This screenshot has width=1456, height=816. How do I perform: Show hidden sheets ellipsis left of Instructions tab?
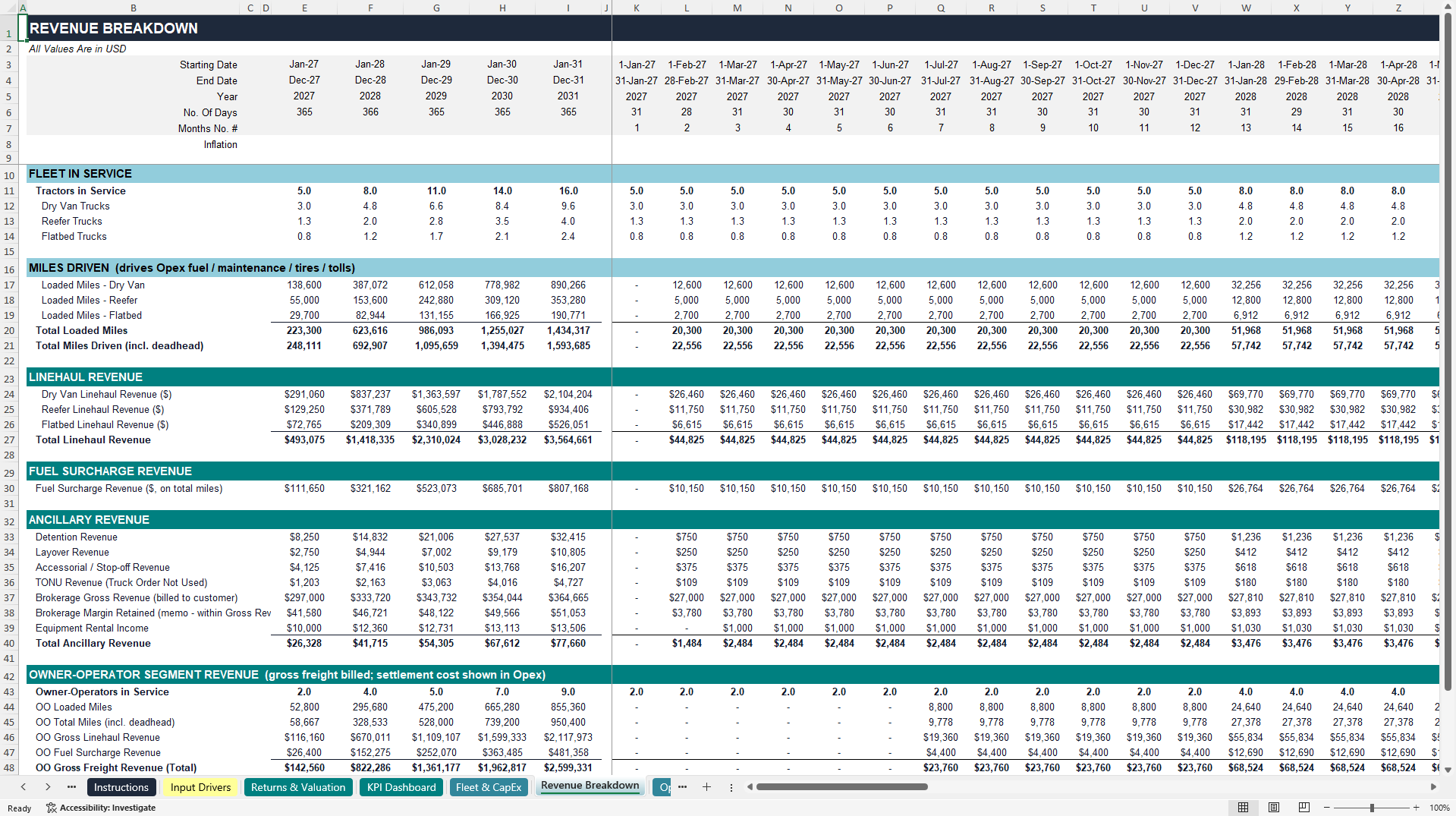click(x=72, y=787)
